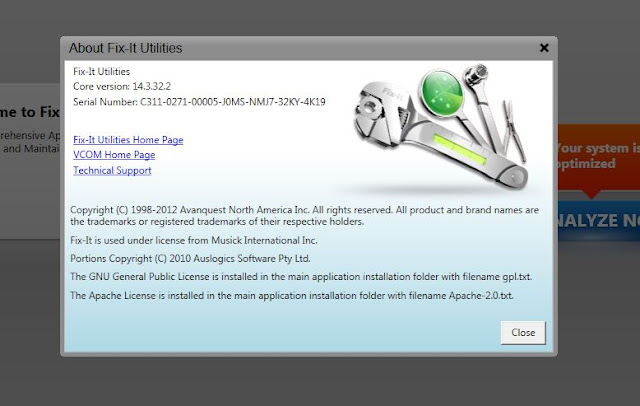
Task: Click the Close button in the dialog
Action: tap(523, 333)
